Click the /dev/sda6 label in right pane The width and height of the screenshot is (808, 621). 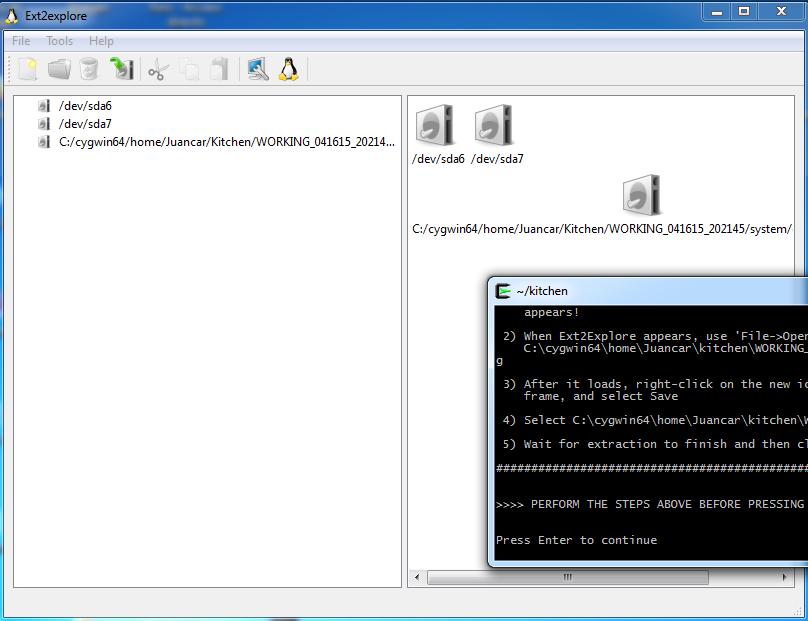tap(438, 159)
